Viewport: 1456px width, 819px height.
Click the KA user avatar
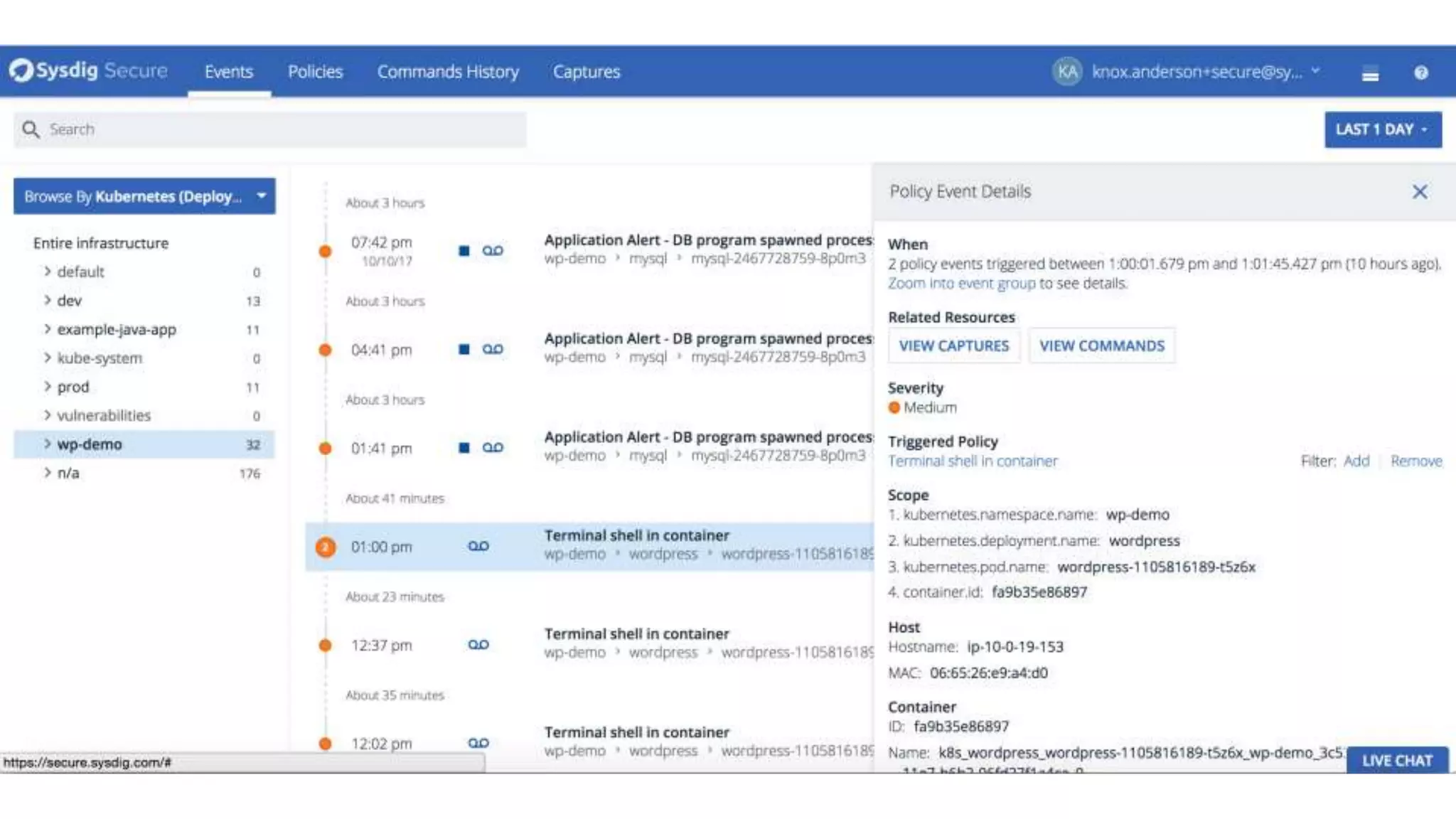tap(1066, 71)
